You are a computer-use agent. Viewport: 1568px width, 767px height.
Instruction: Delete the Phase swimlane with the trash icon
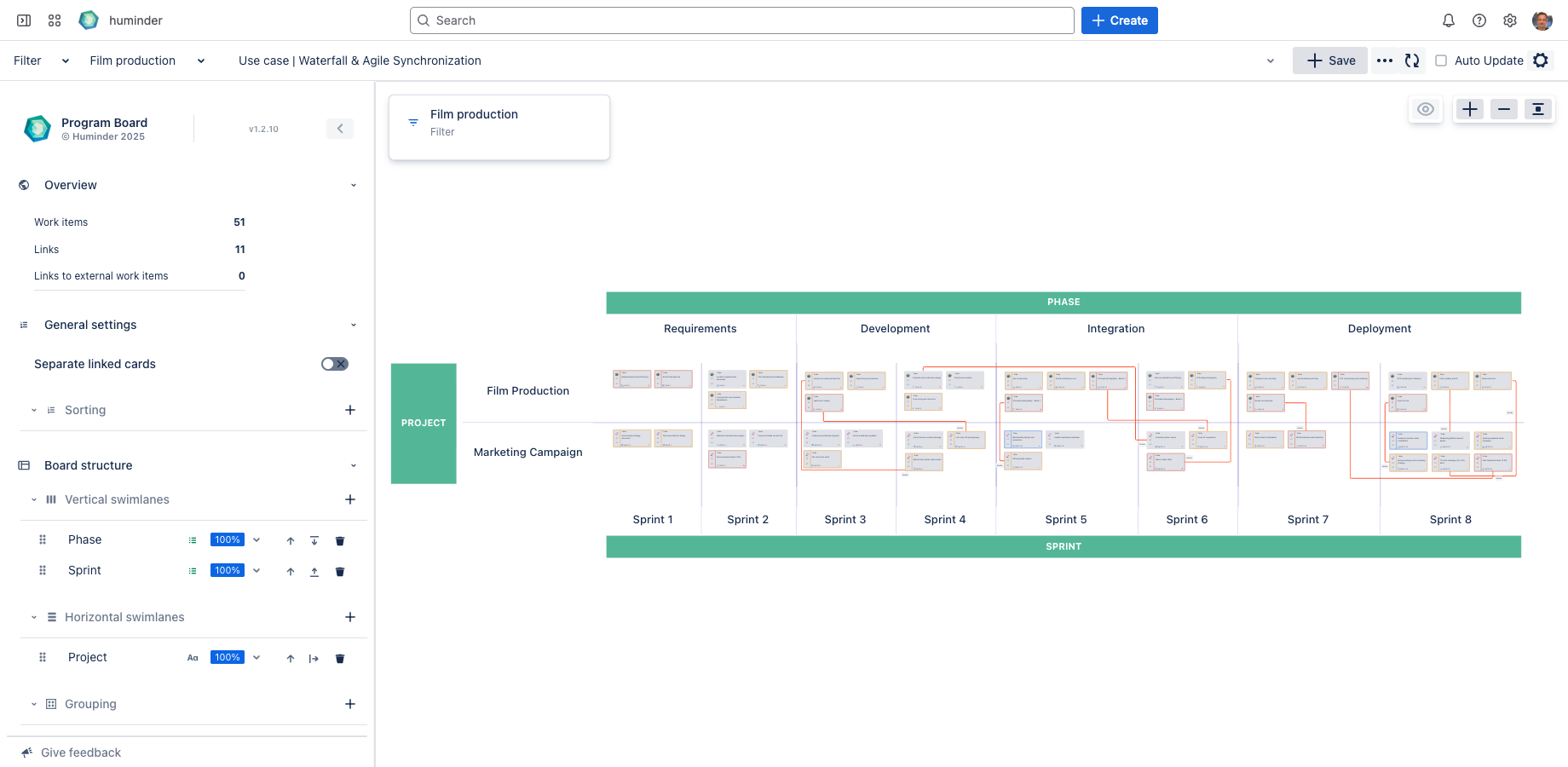tap(340, 539)
